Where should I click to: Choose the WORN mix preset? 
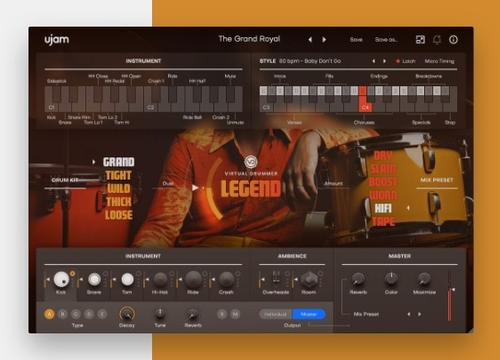[x=383, y=195]
